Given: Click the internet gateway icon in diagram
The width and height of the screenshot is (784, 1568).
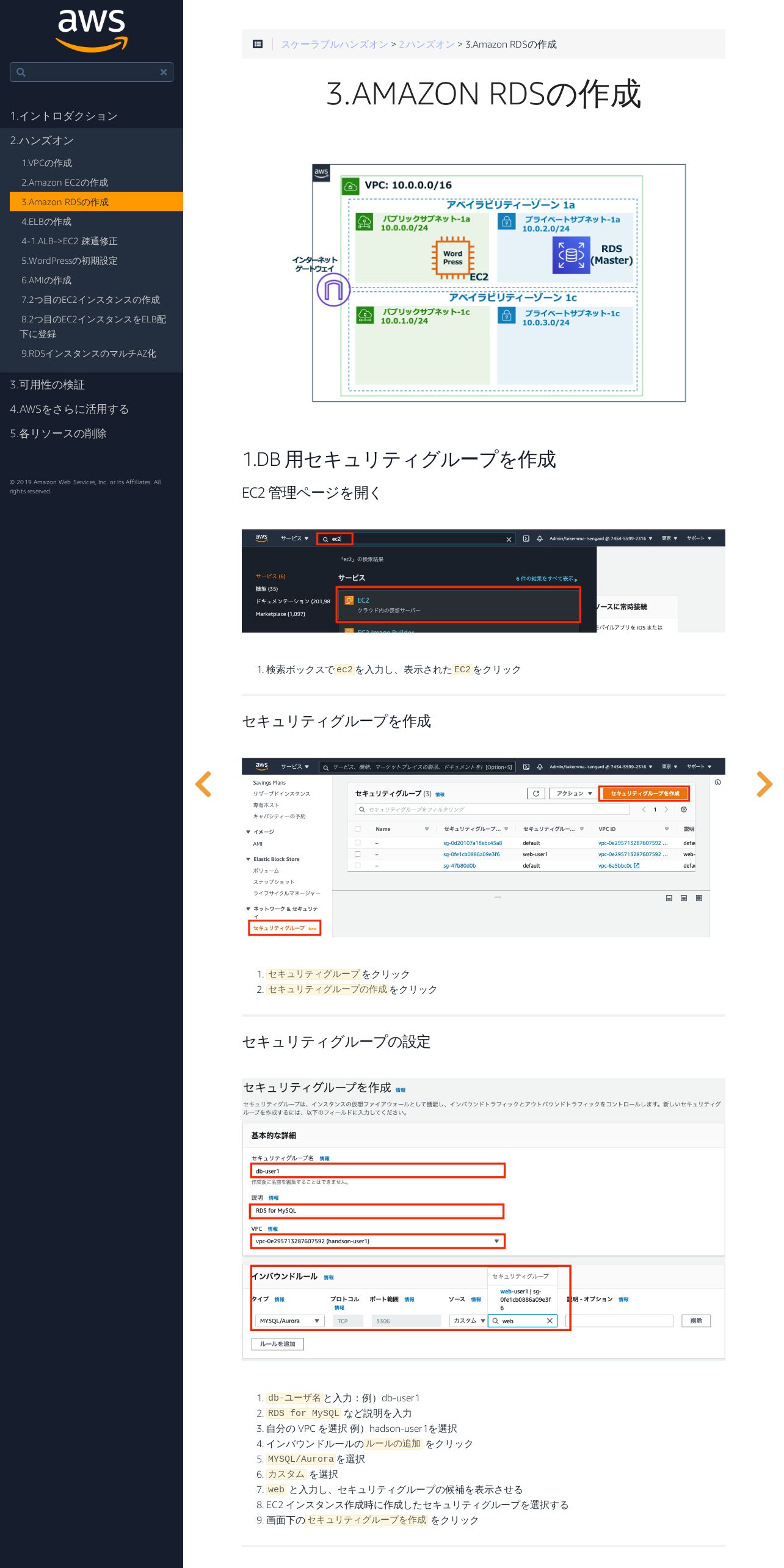Looking at the screenshot, I should [333, 289].
